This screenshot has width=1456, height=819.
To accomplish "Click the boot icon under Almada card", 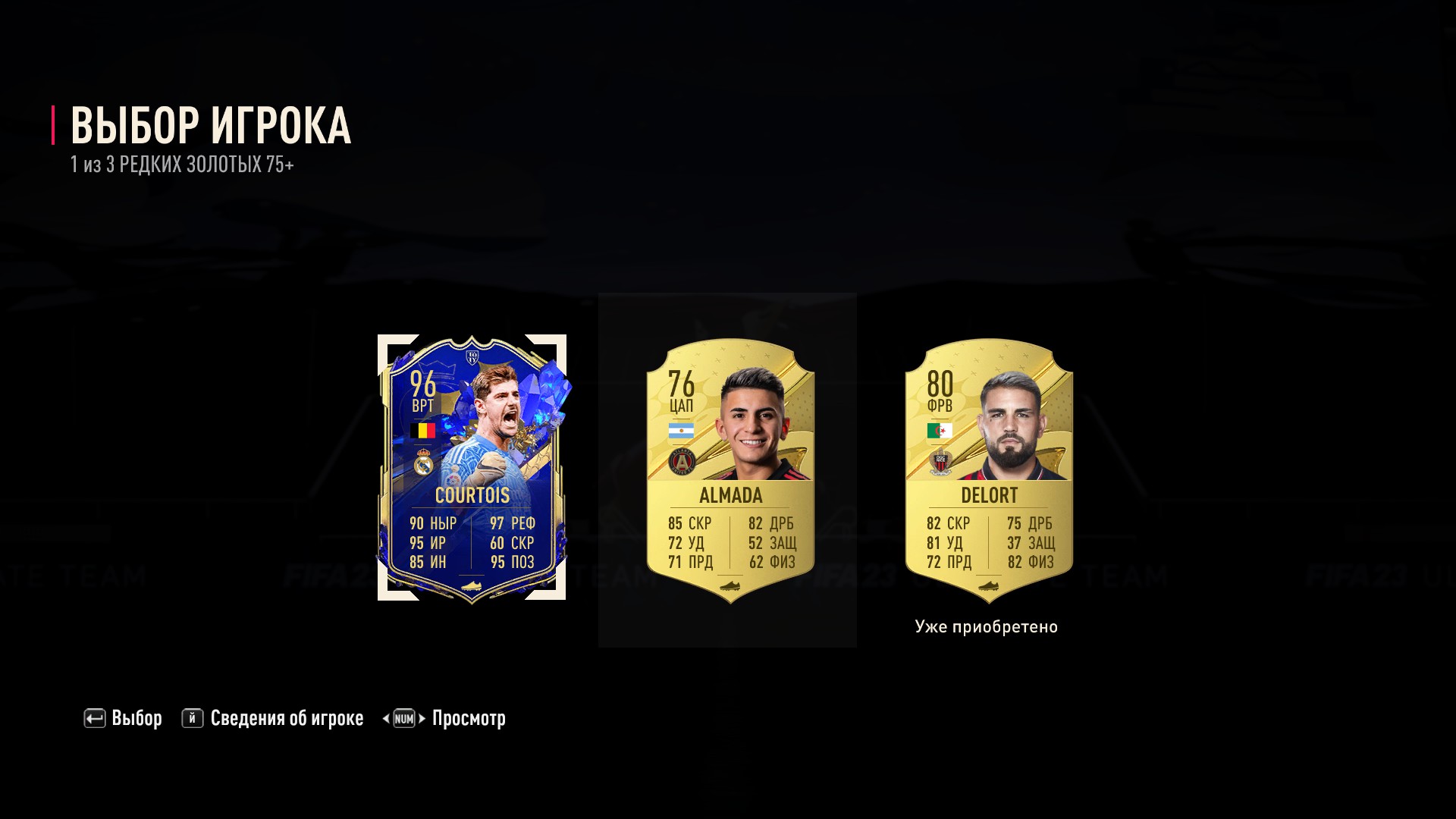I will point(730,586).
